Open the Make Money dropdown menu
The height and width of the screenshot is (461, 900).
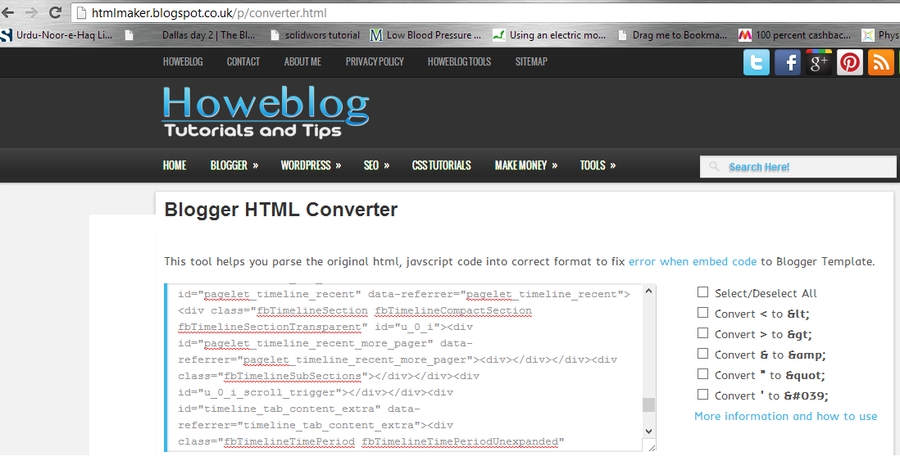(526, 165)
